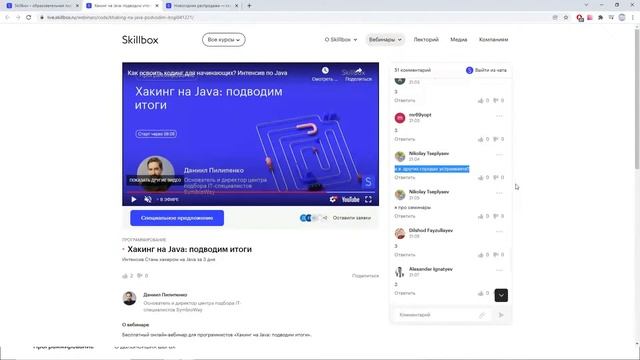This screenshot has height=360, width=640.
Task: Open options for Nikolay's 21:04 comment
Action: [499, 155]
